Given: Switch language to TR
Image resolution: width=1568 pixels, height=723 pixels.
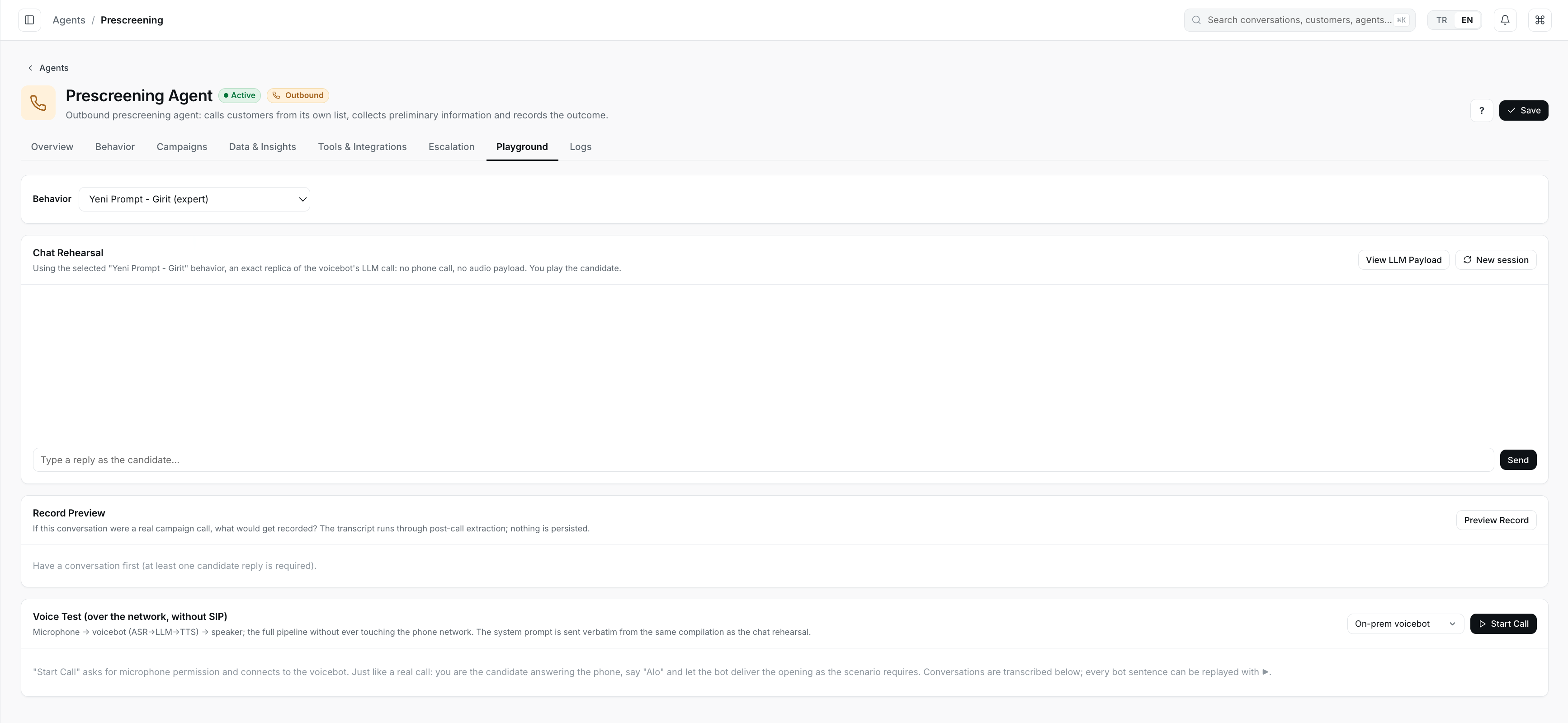Looking at the screenshot, I should (x=1441, y=20).
